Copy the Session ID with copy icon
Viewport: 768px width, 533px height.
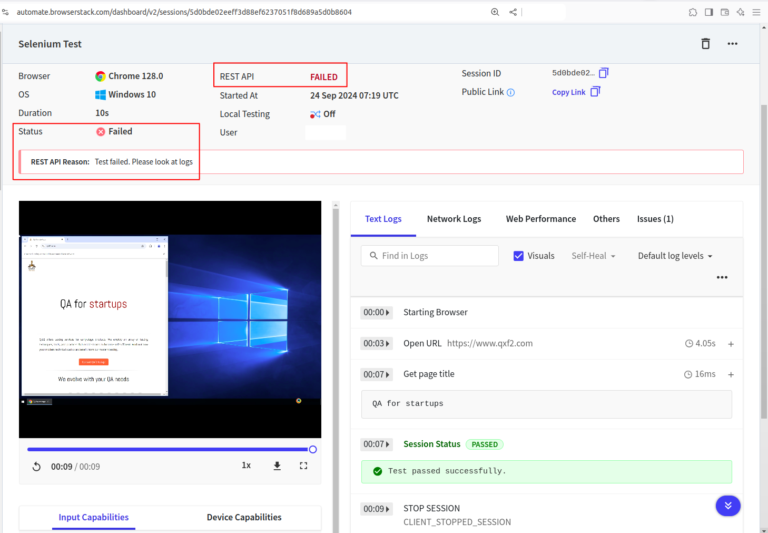(604, 73)
